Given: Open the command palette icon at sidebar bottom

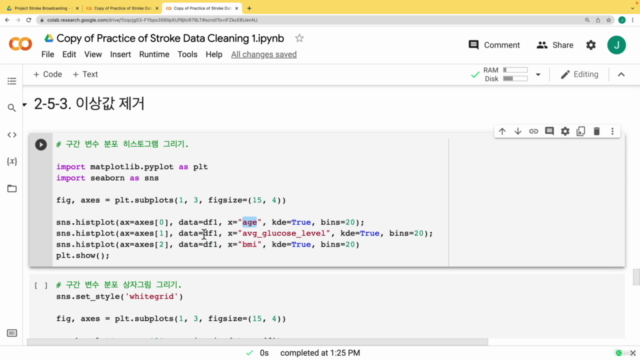Looking at the screenshot, I should click(x=12, y=333).
